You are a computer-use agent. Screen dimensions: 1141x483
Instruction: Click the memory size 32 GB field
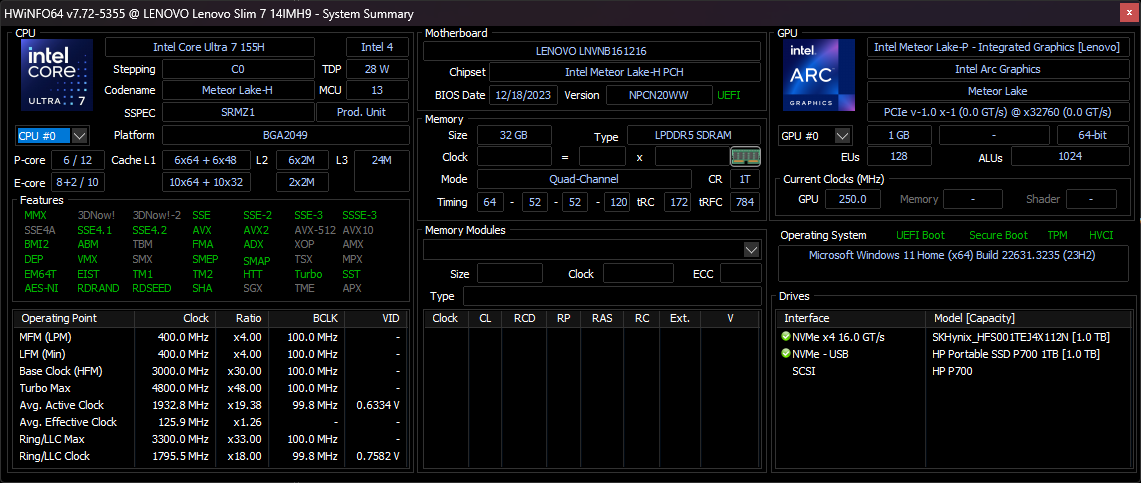[514, 136]
